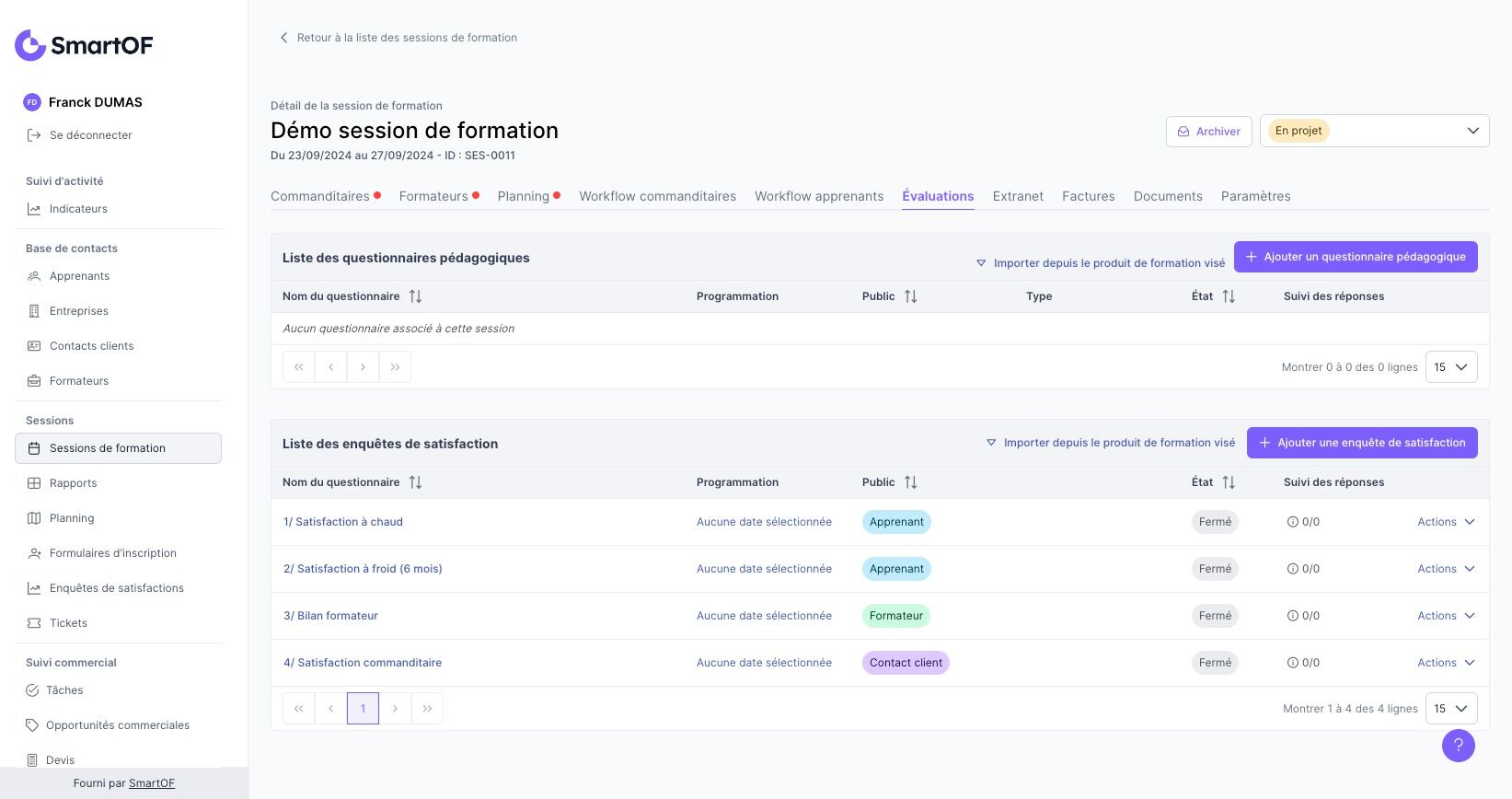Open the Factures tab
1512x799 pixels.
[1088, 196]
